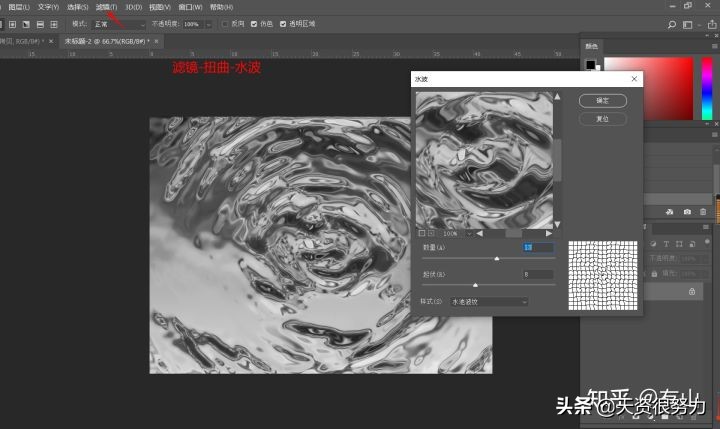Click the 数量 amount slider handle
720x429 pixels.
click(x=497, y=259)
